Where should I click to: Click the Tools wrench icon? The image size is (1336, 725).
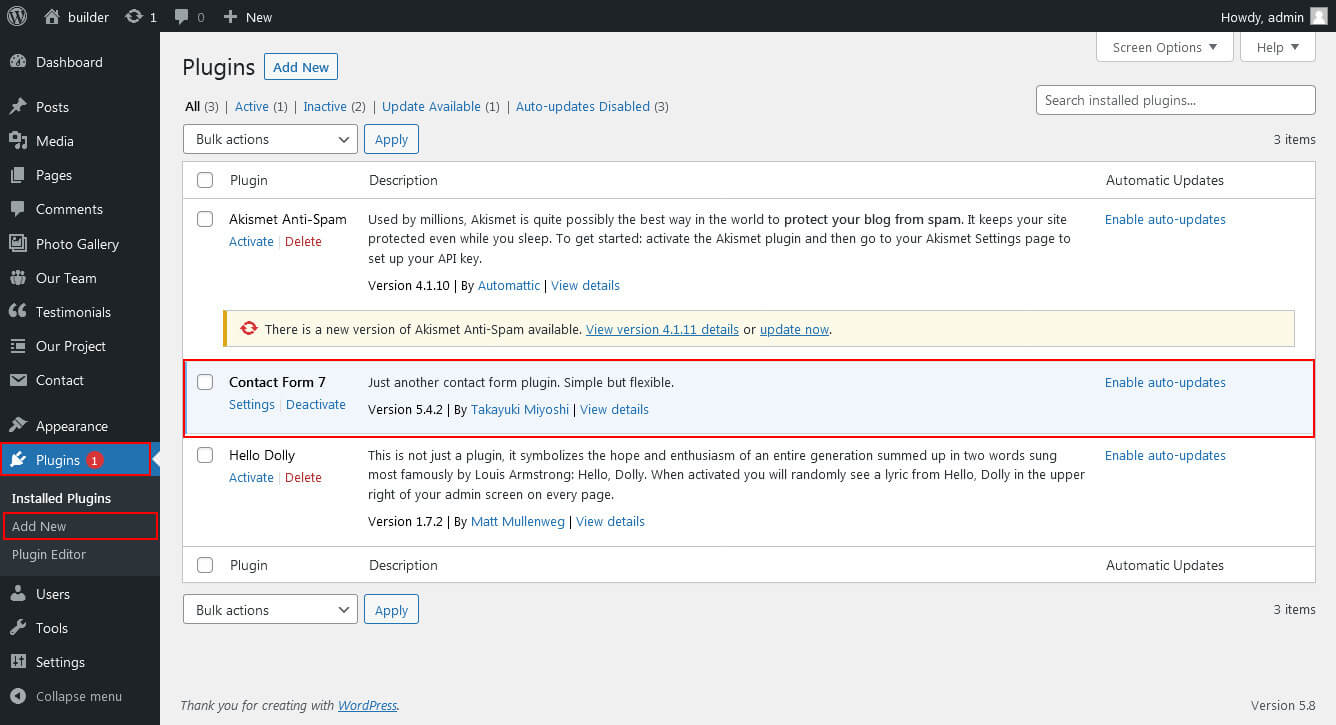(17, 628)
